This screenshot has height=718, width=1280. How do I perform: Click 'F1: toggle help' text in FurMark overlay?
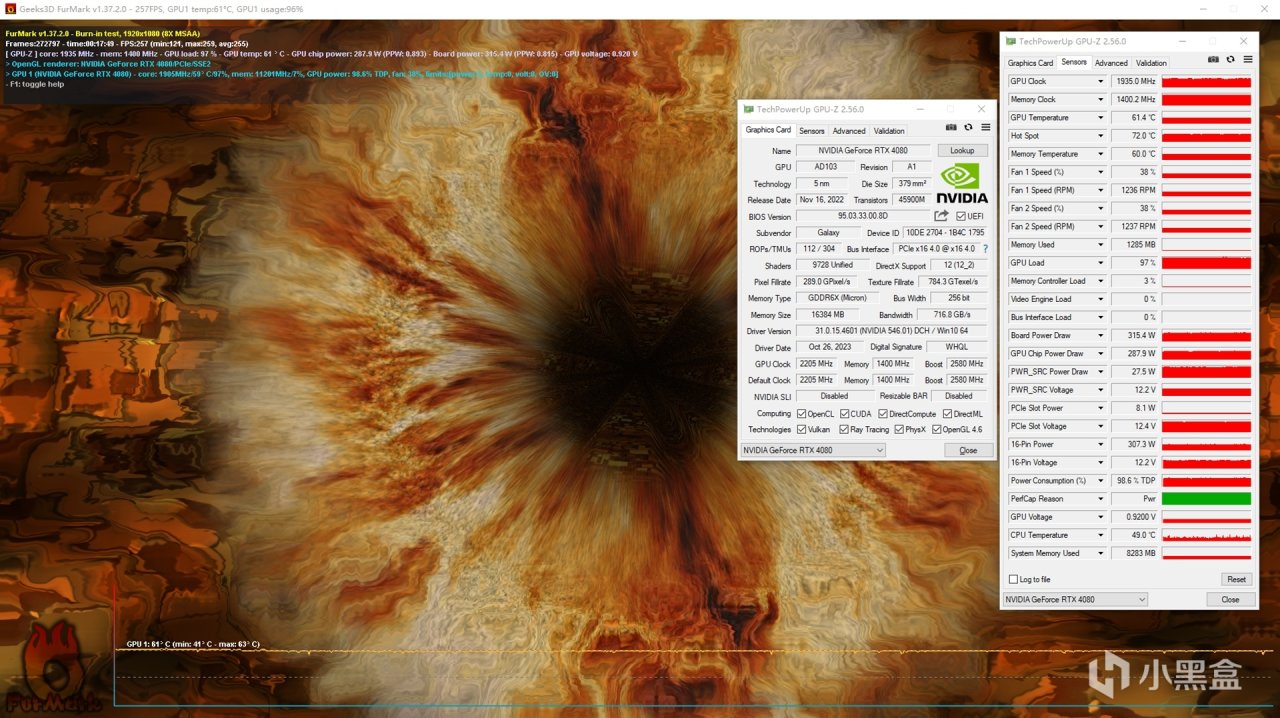pyautogui.click(x=35, y=84)
